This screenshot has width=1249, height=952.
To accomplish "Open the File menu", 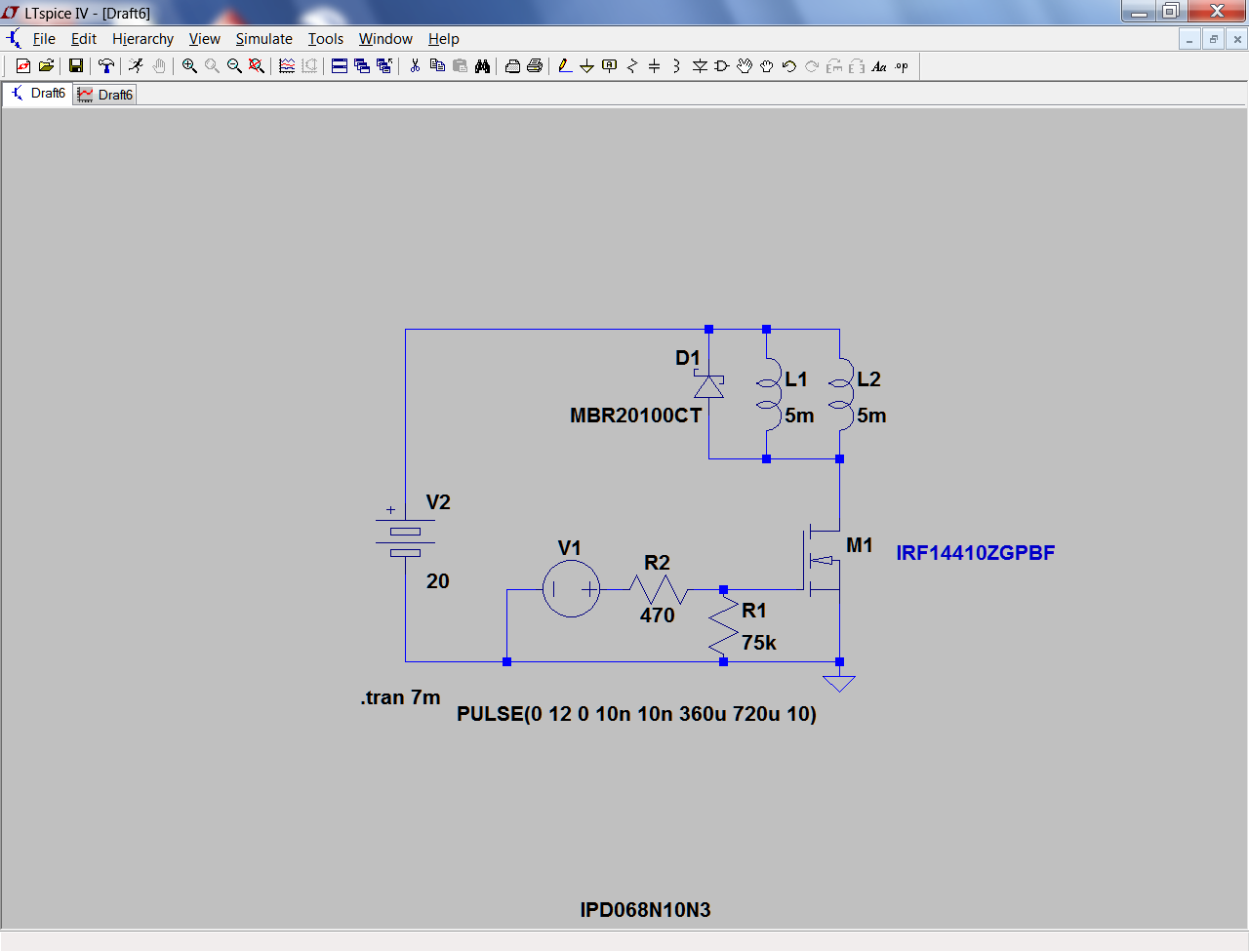I will [x=44, y=39].
